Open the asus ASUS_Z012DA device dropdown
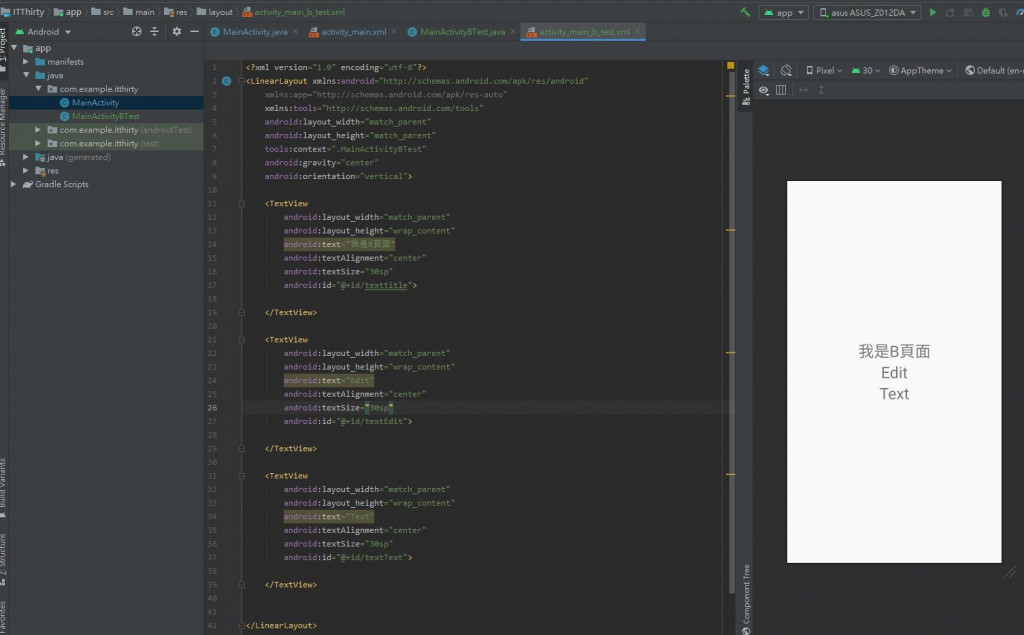The width and height of the screenshot is (1024, 635). 867,12
